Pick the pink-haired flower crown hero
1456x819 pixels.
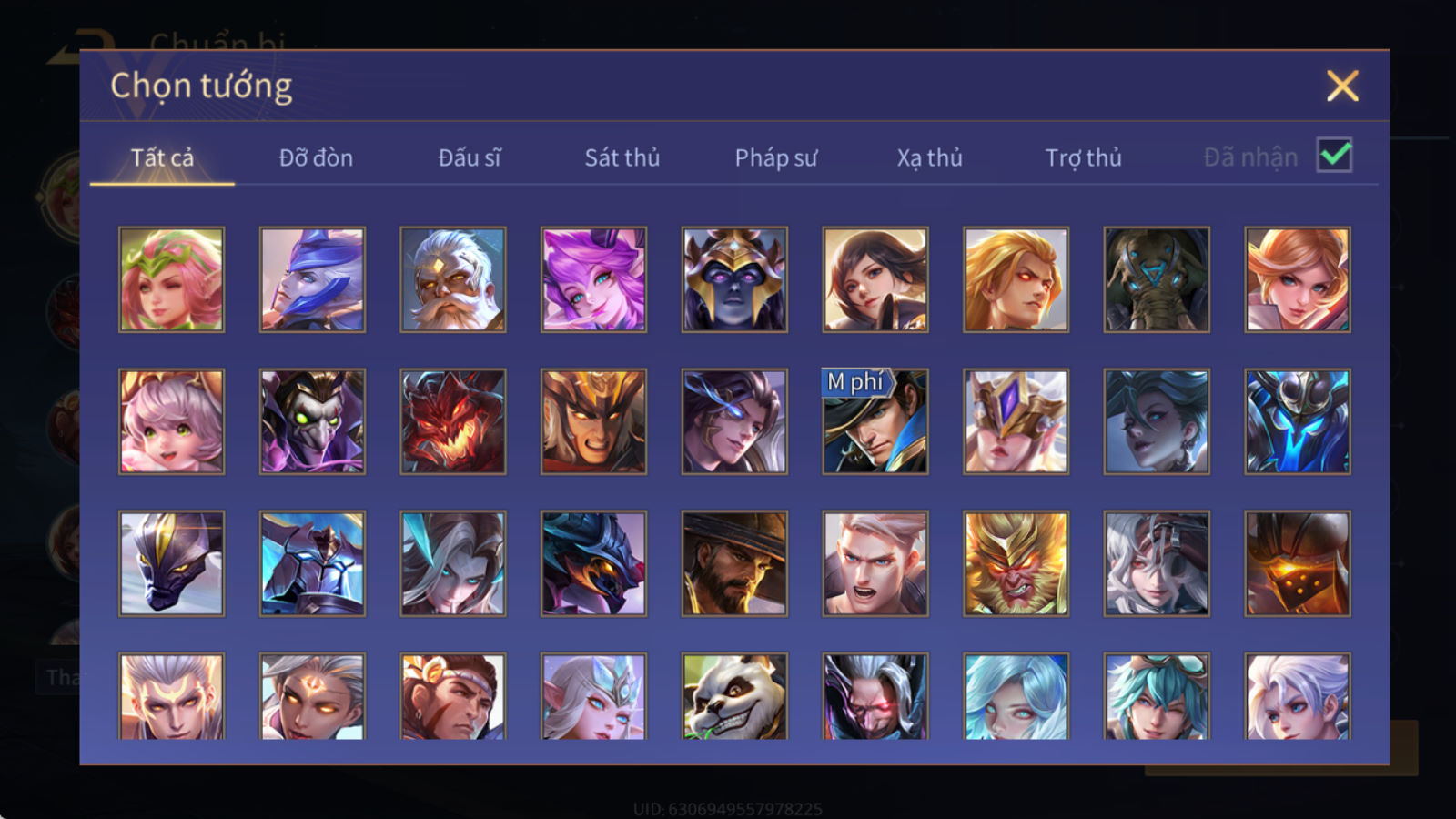[171, 279]
